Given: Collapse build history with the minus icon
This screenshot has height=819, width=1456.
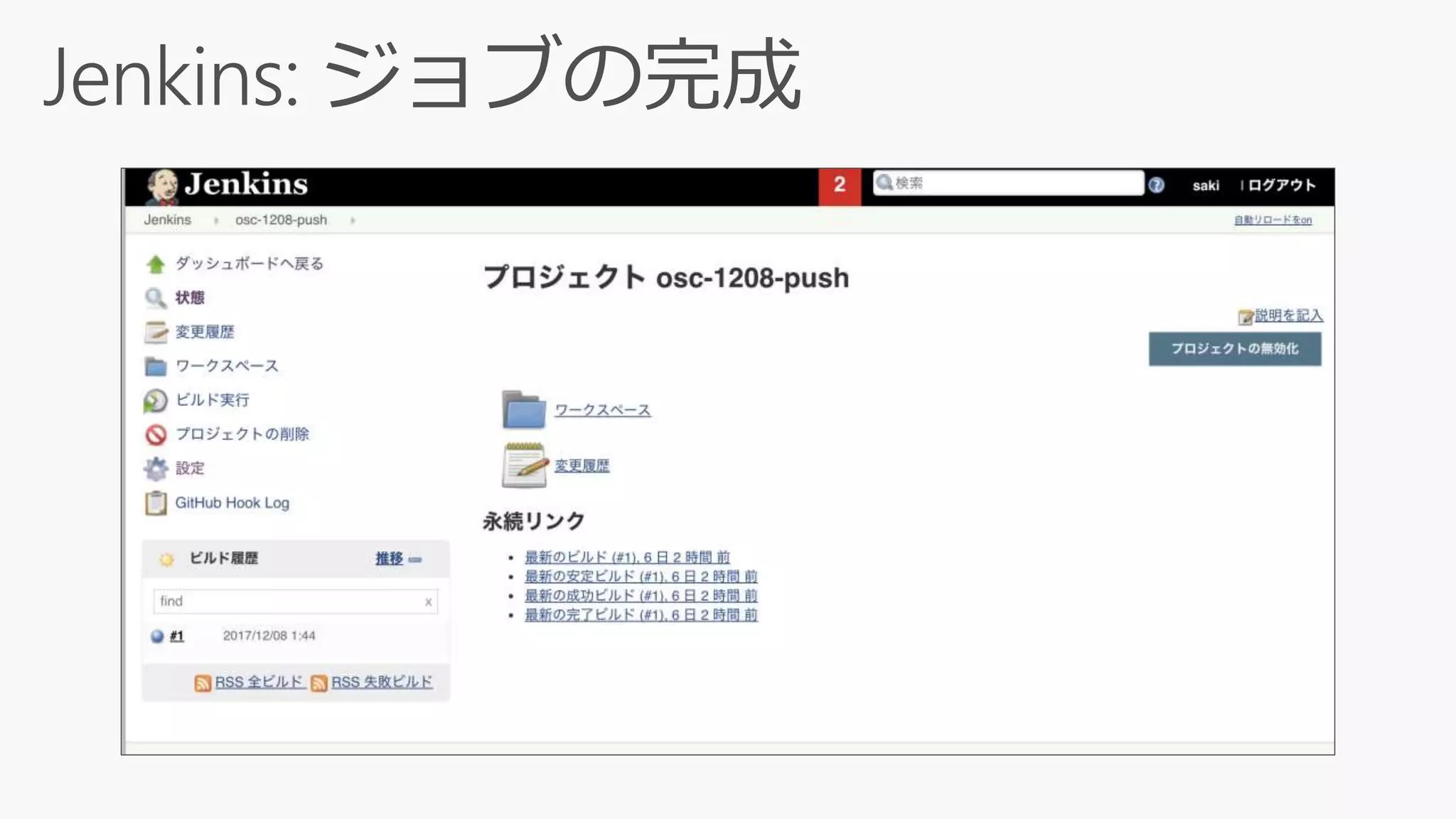Looking at the screenshot, I should click(x=415, y=560).
